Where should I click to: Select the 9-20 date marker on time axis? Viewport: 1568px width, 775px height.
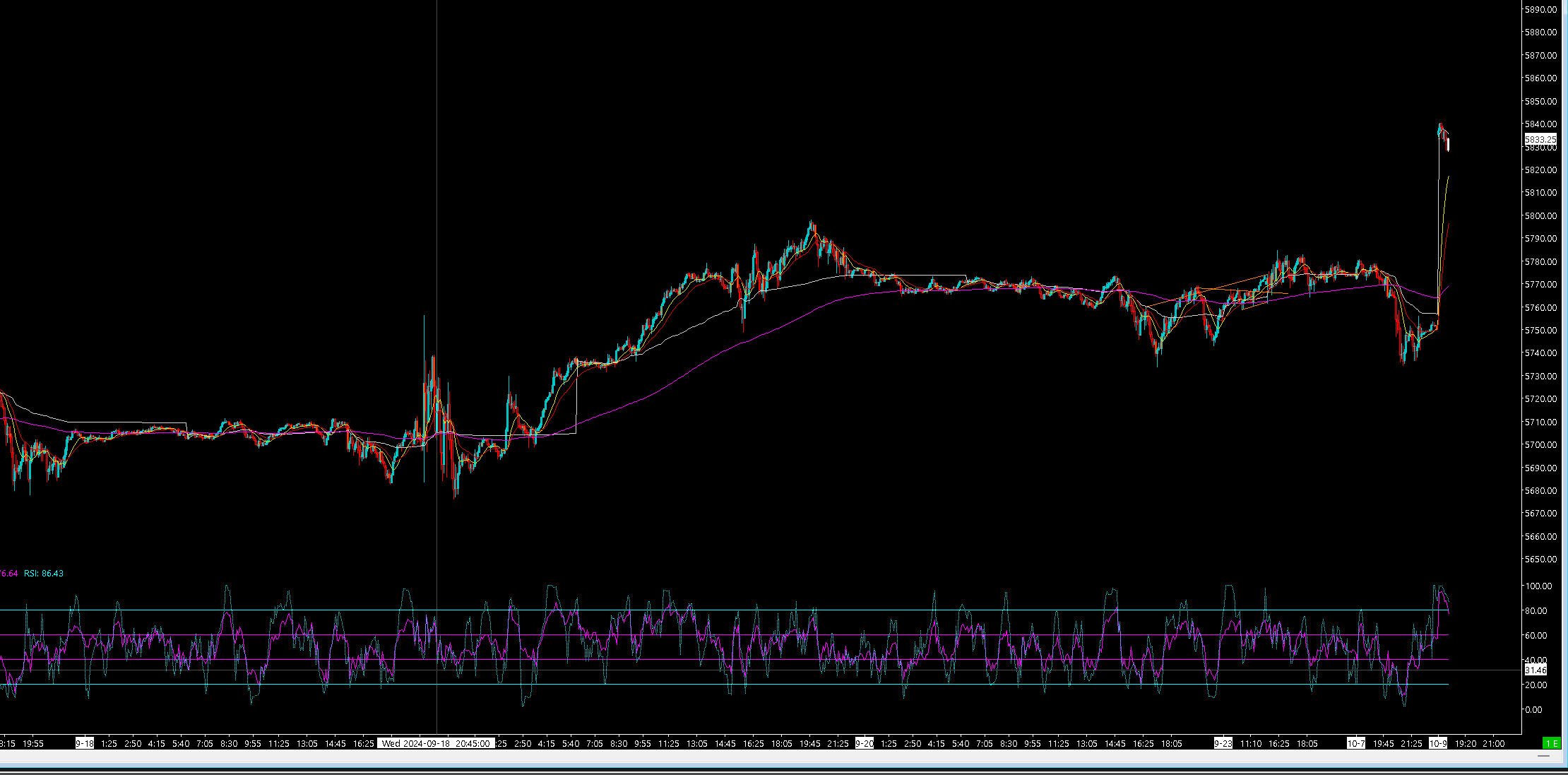tap(865, 743)
